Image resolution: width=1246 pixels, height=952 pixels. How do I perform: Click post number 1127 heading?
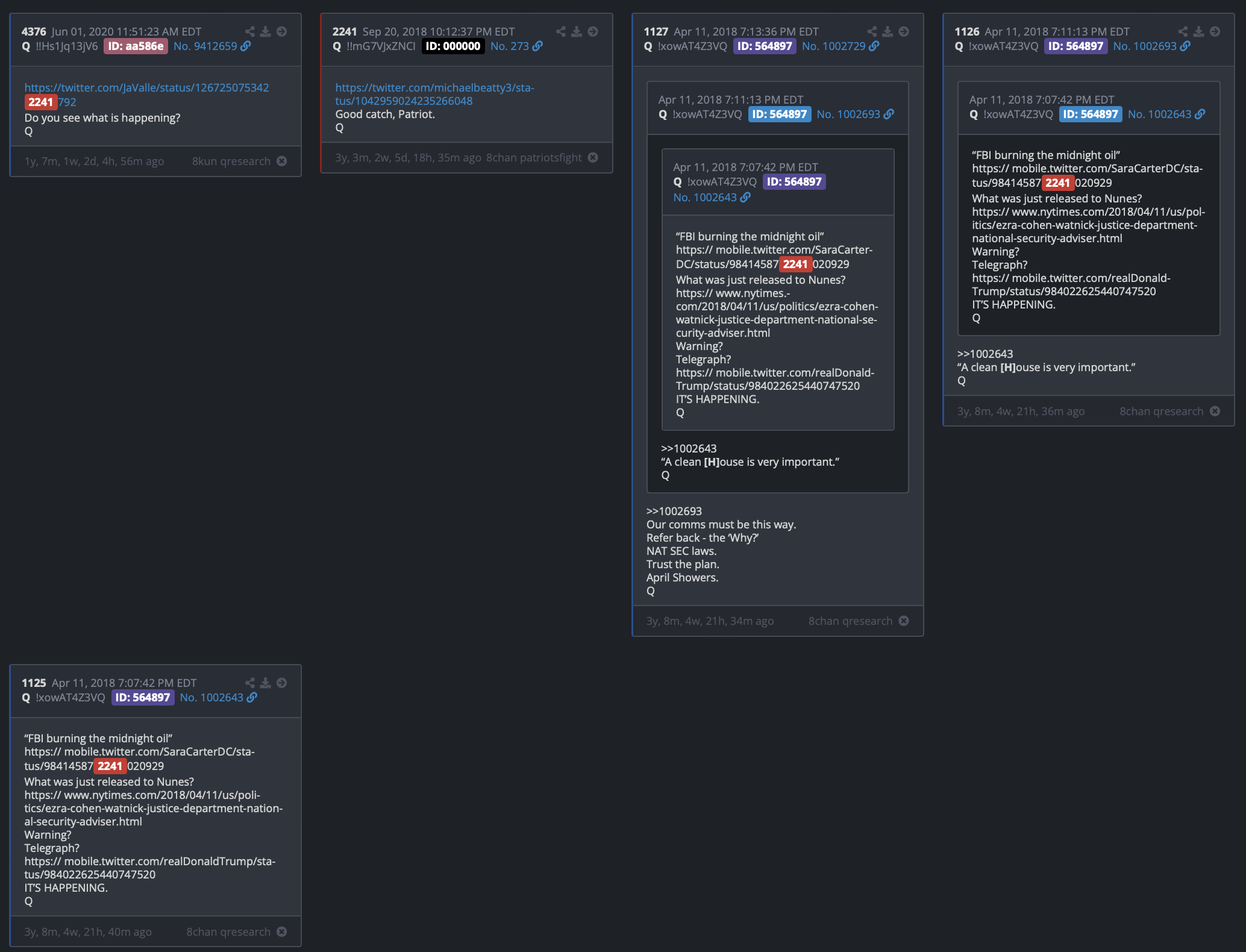click(x=656, y=31)
